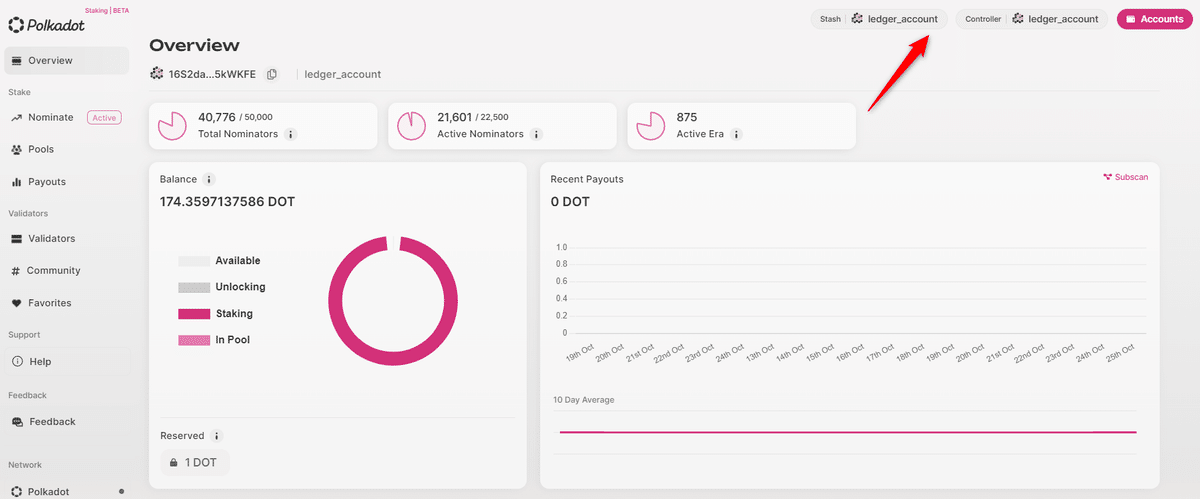Click the Staking legend swatch
The width and height of the screenshot is (1200, 499).
coord(194,314)
